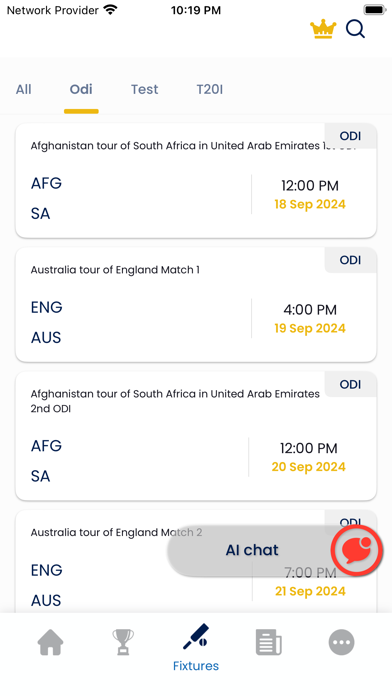Tap the ODI badge on the first card
This screenshot has width=392, height=696.
350,136
